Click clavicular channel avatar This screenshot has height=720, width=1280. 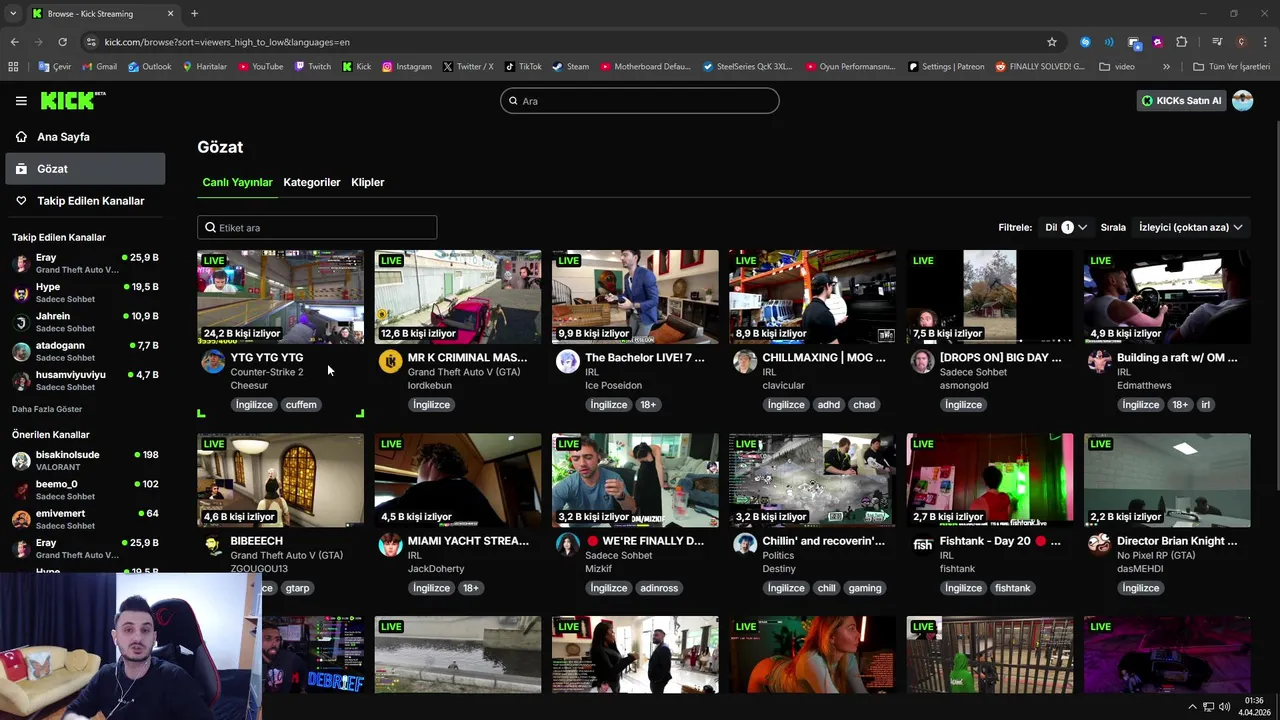click(x=745, y=361)
